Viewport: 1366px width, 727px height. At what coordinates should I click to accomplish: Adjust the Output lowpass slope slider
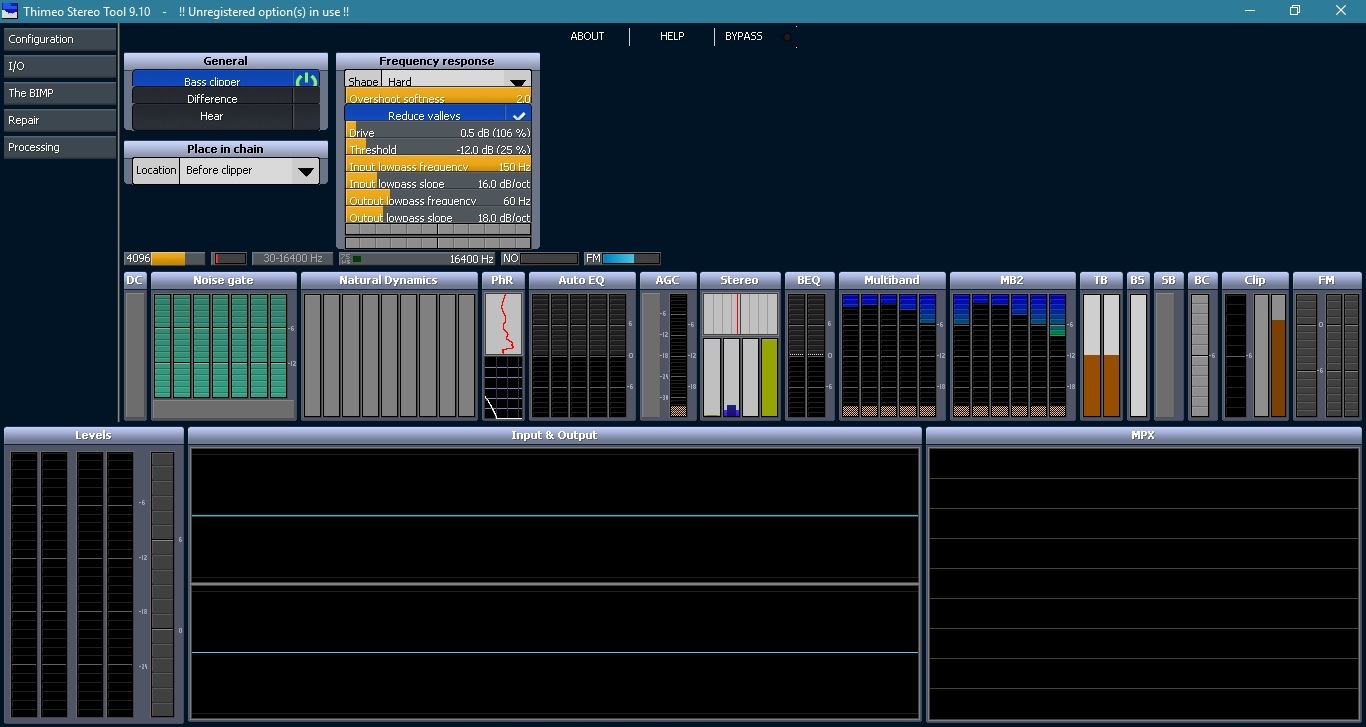pyautogui.click(x=438, y=218)
